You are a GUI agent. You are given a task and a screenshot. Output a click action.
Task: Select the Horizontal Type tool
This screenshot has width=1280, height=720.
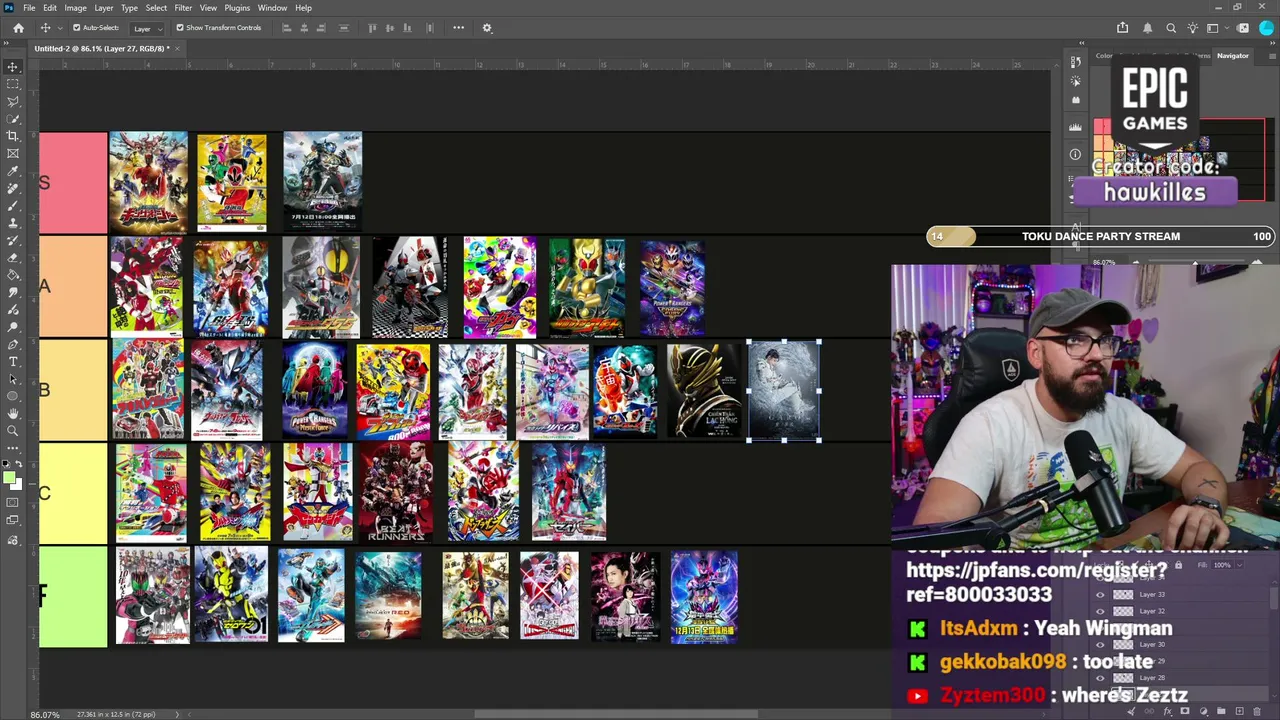coord(13,361)
